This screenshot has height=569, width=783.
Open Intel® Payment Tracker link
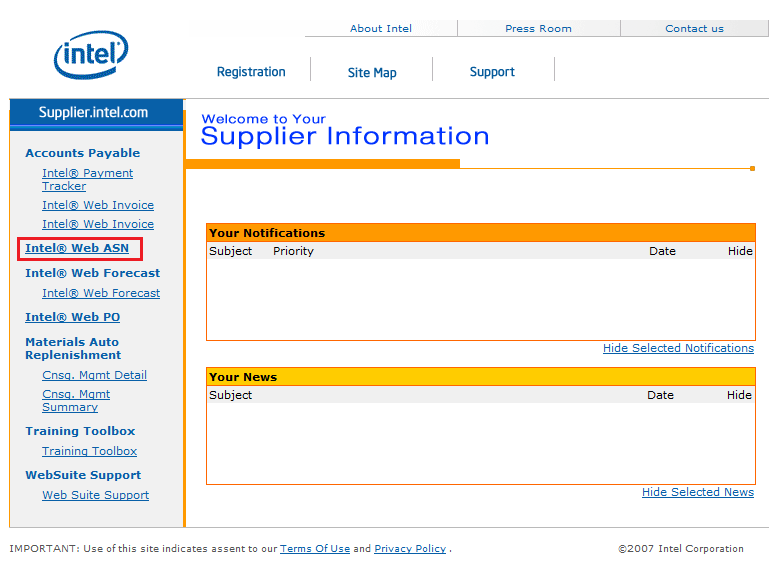click(87, 179)
